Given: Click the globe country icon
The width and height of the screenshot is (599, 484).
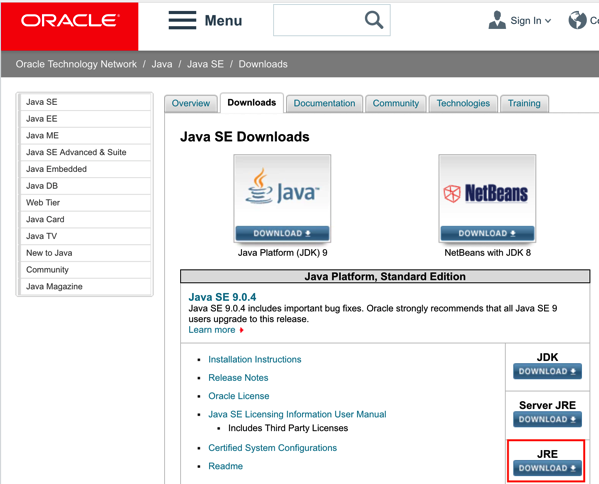Looking at the screenshot, I should pos(577,20).
